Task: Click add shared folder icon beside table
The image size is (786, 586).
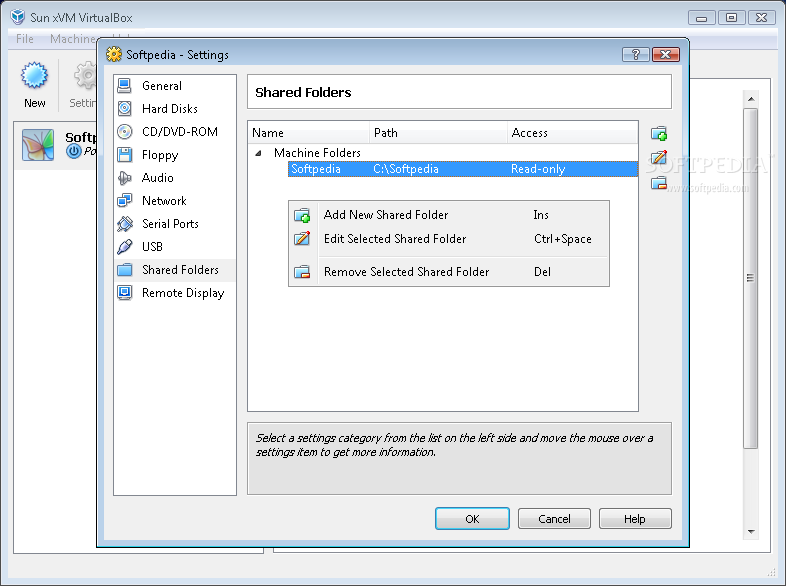Action: [659, 134]
